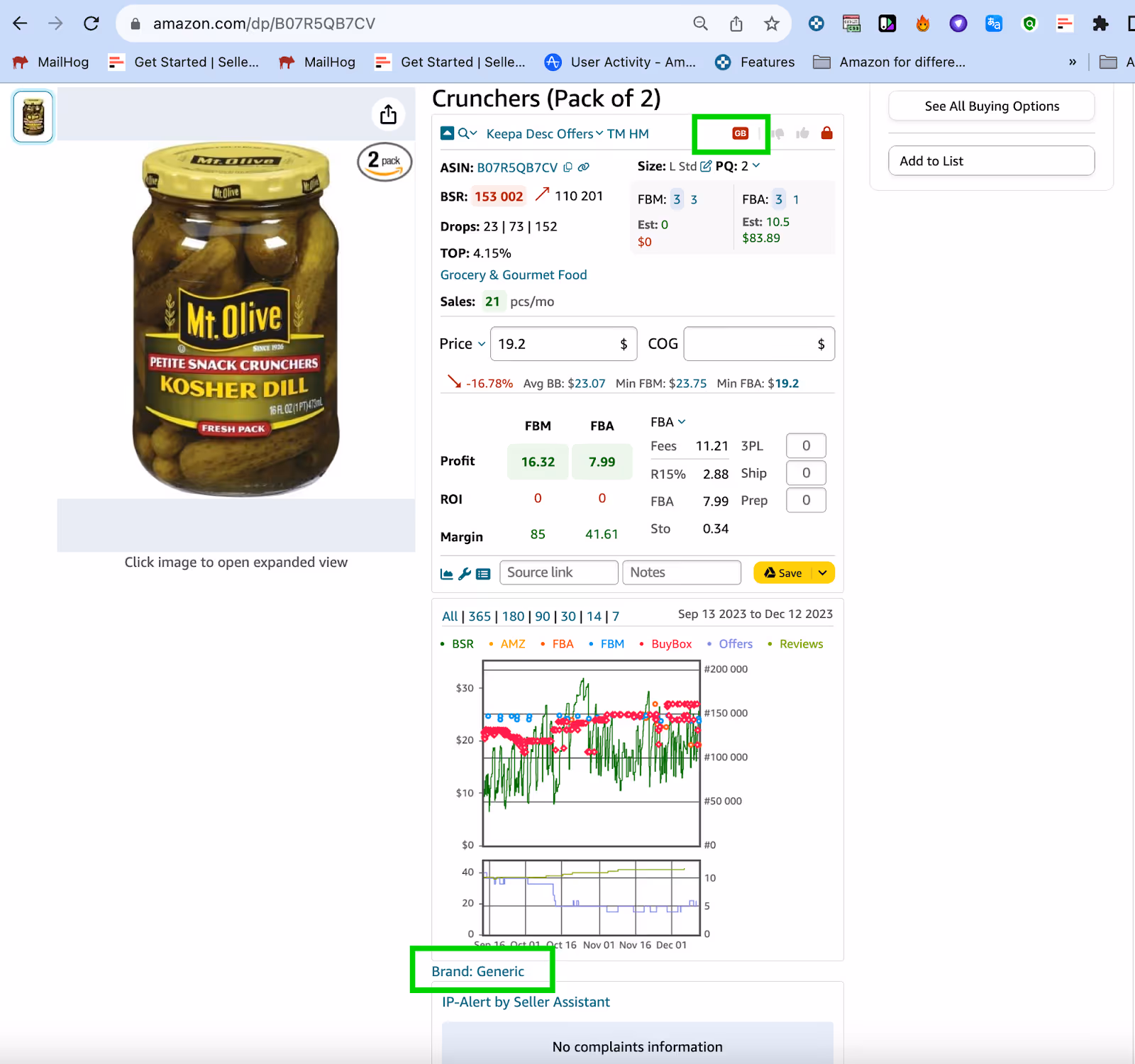This screenshot has width=1135, height=1064.
Task: Select the 365 day chart range
Action: tap(480, 616)
